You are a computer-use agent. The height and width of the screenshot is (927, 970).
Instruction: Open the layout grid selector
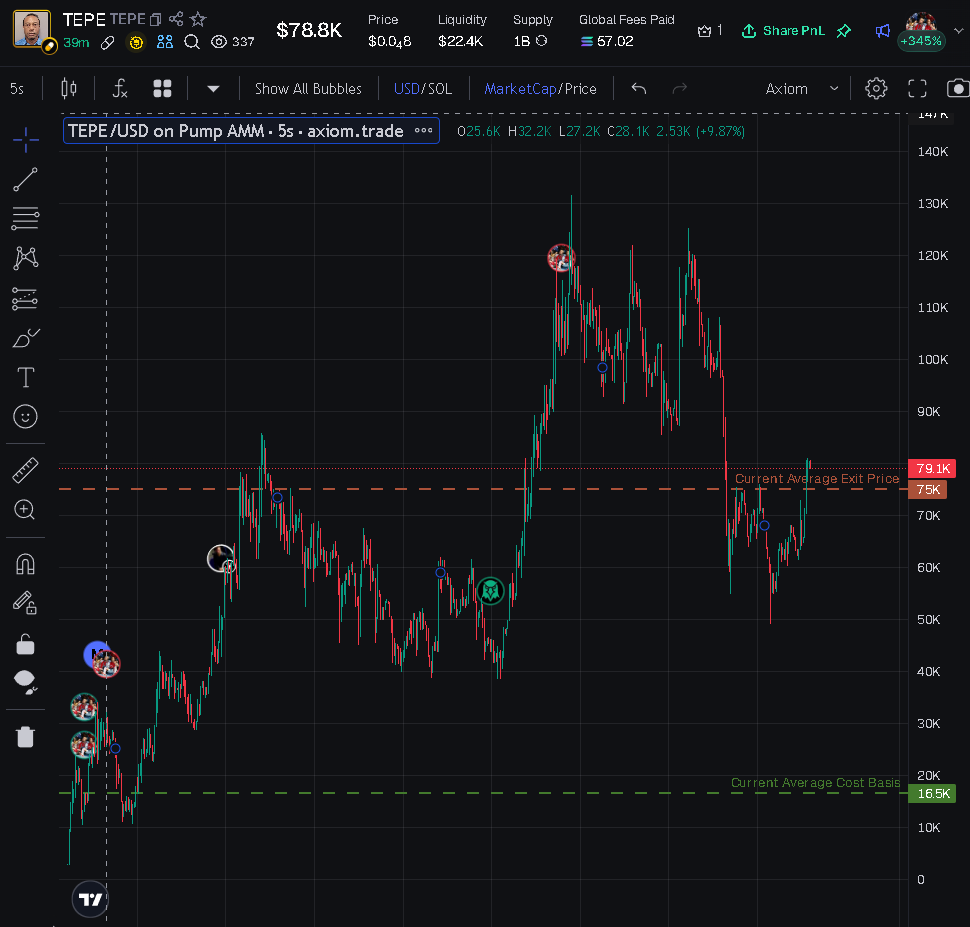pos(162,88)
